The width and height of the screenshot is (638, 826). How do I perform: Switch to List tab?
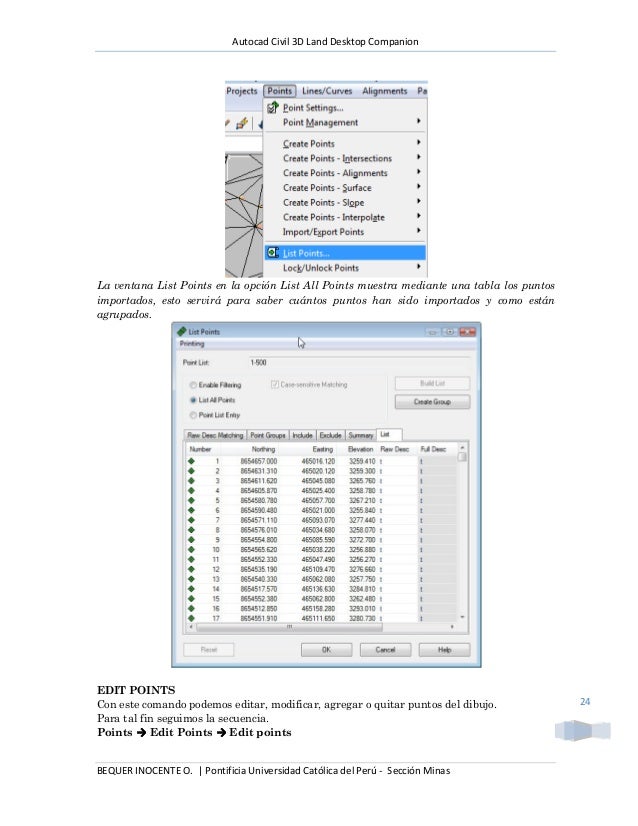pos(389,434)
